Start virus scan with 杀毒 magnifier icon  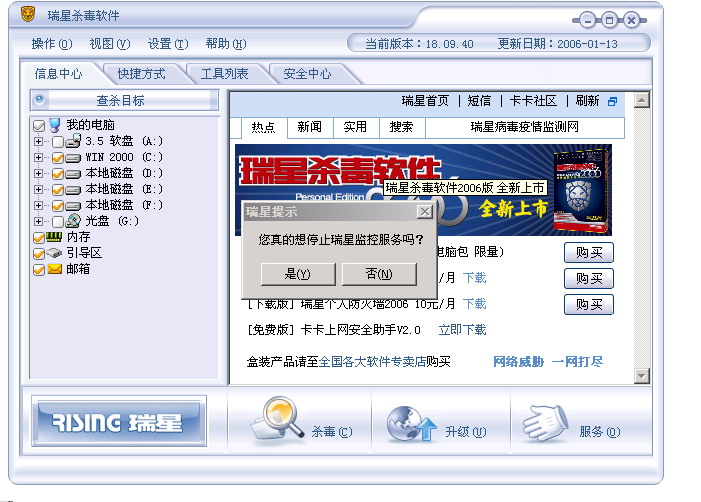click(278, 420)
